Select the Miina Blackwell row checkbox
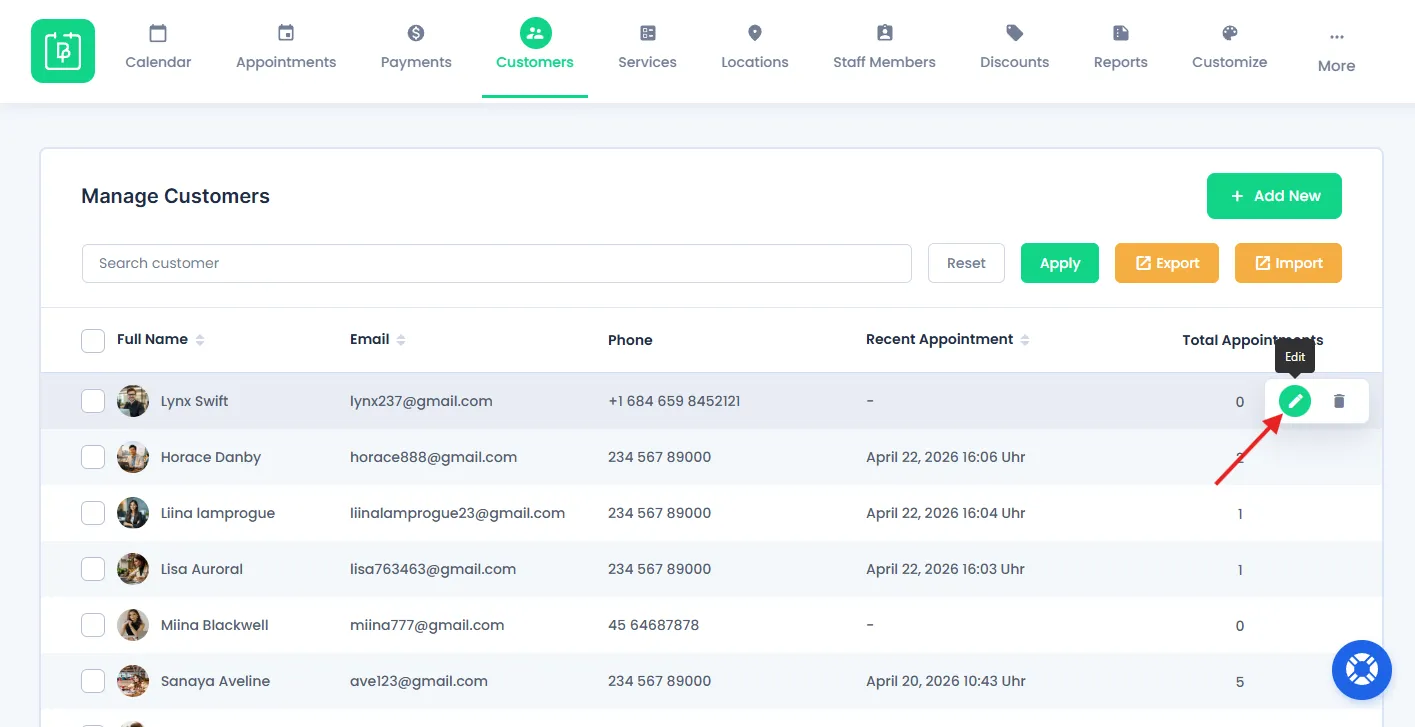Image resolution: width=1415 pixels, height=727 pixels. click(x=93, y=625)
